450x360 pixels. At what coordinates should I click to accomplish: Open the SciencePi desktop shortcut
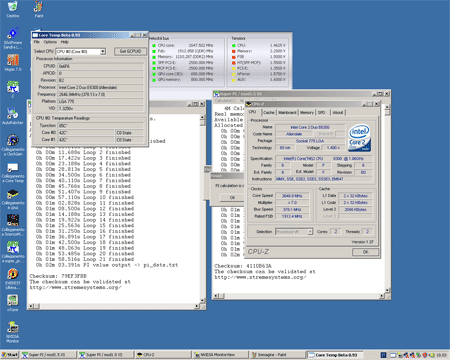(13, 225)
